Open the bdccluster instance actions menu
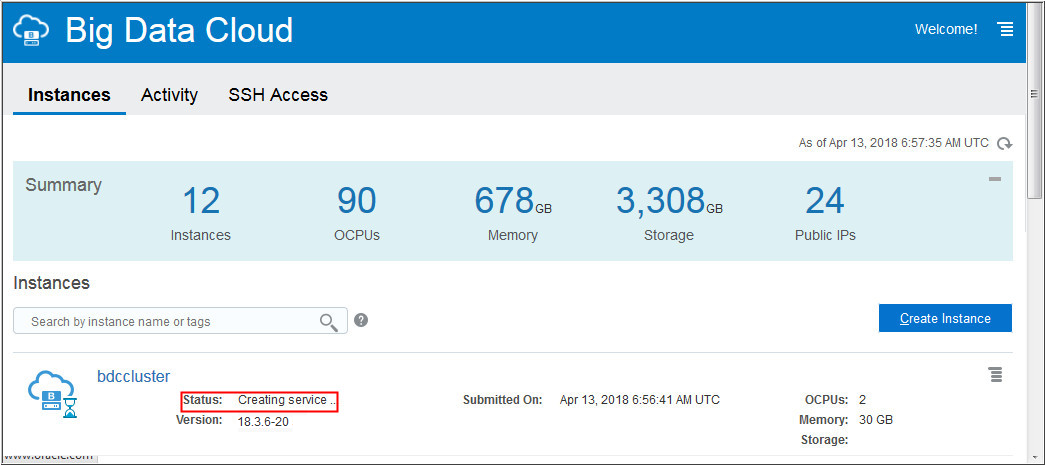Viewport: 1045px width, 465px height. point(996,374)
